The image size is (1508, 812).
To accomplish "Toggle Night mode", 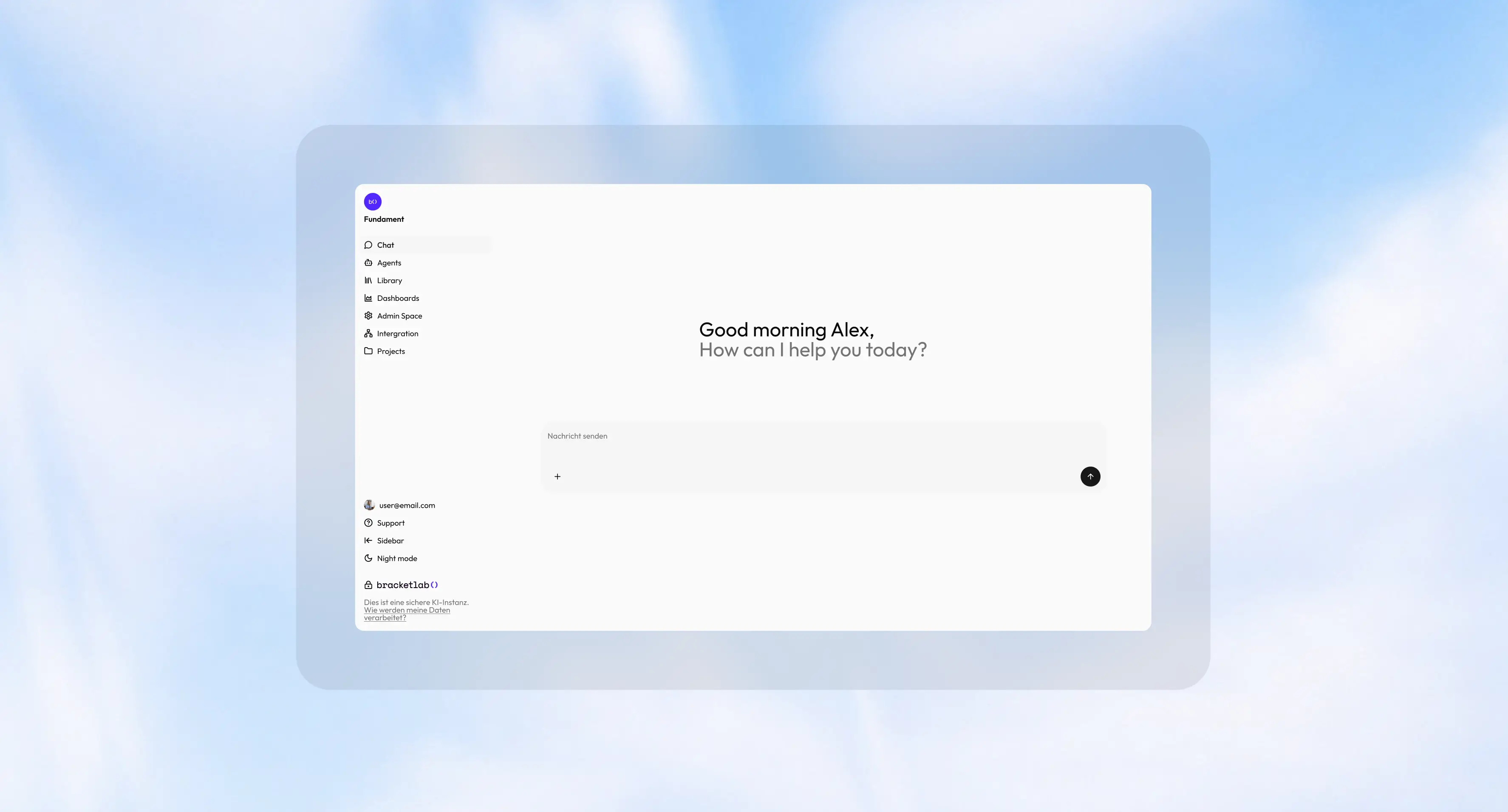I will 397,558.
